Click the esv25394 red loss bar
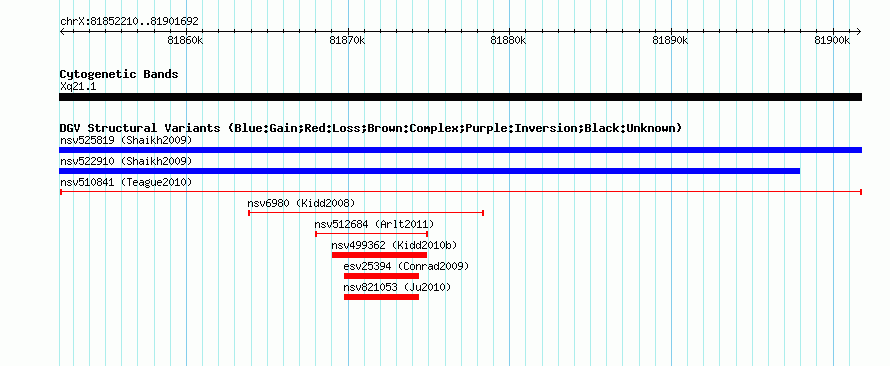Viewport: 890px width, 366px height. click(x=381, y=276)
